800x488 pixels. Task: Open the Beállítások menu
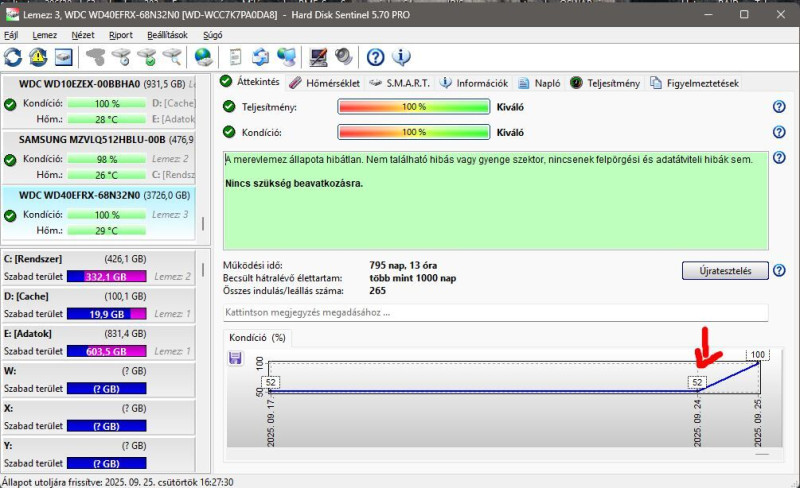point(167,35)
